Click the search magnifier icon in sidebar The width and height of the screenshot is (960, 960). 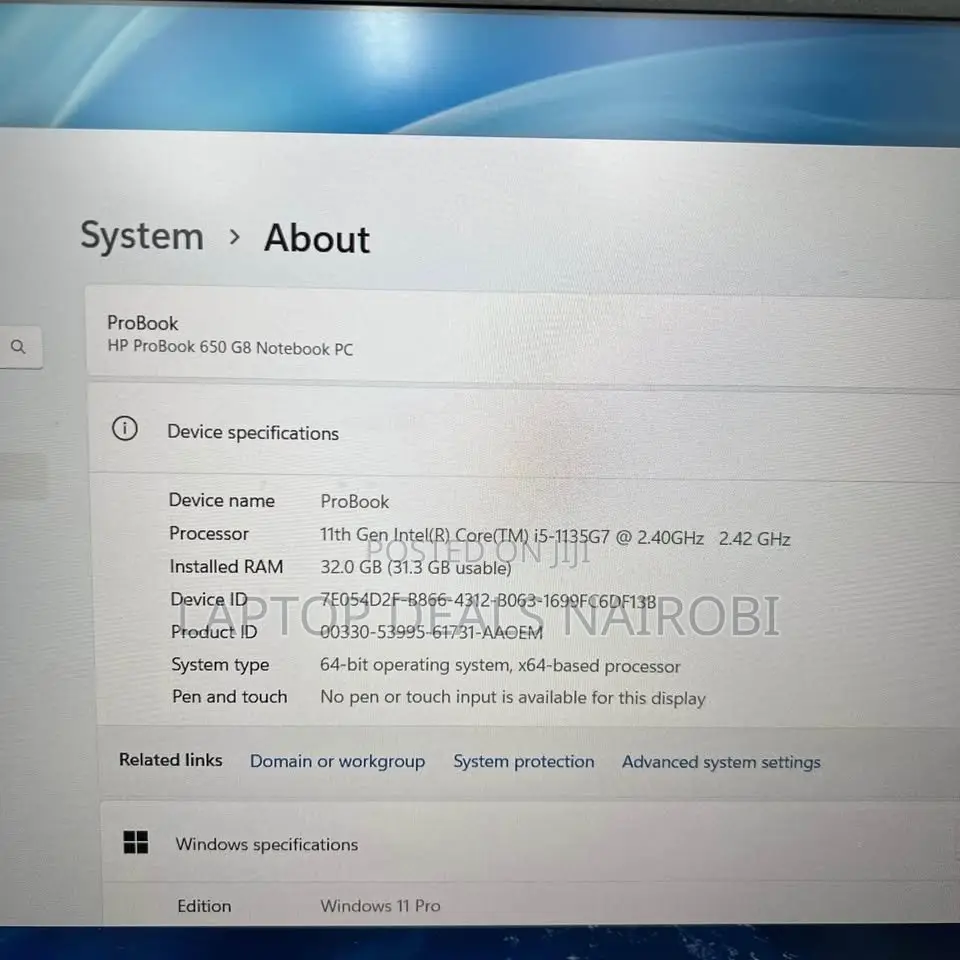[18, 347]
